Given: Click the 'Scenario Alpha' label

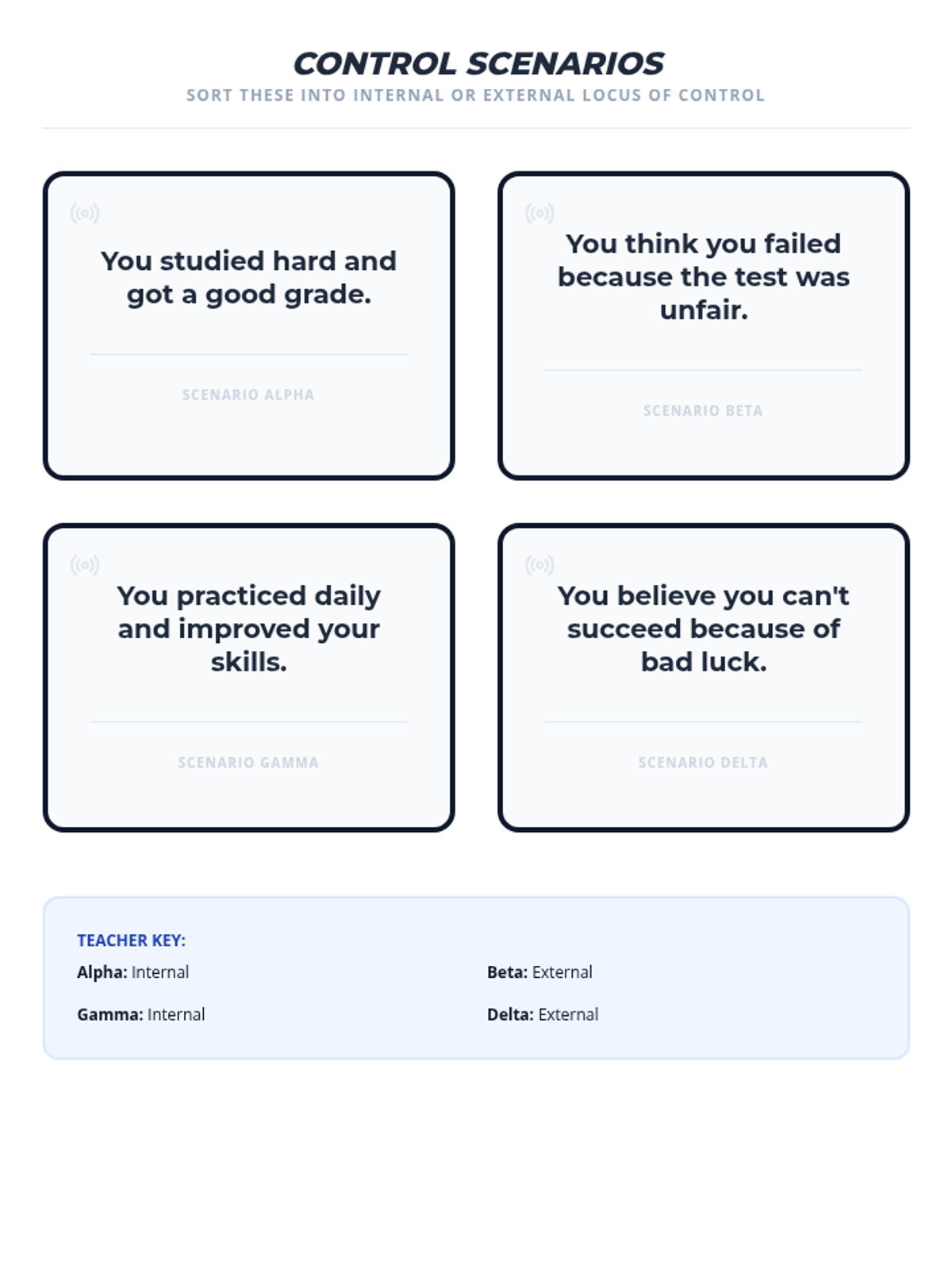Looking at the screenshot, I should [248, 394].
